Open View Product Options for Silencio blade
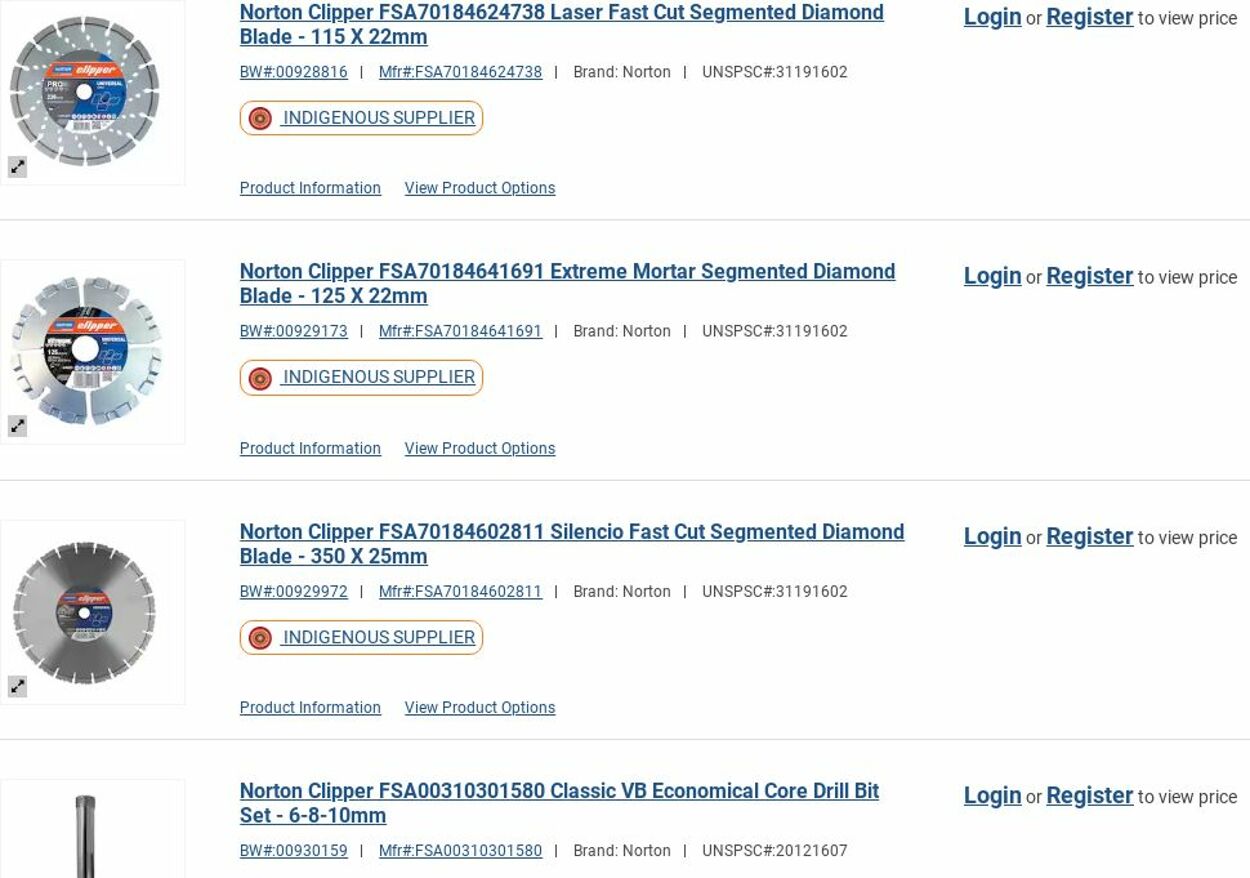 click(479, 707)
